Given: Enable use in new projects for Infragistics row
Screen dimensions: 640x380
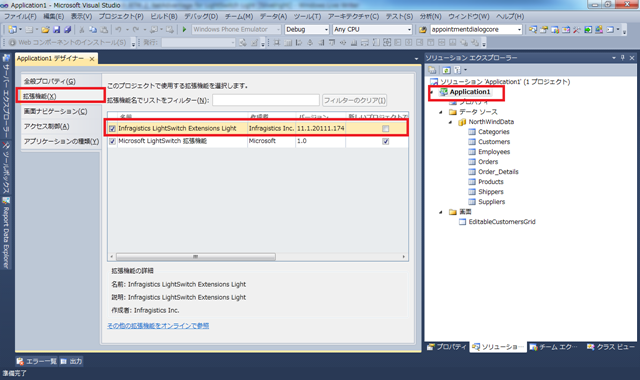Looking at the screenshot, I should pos(385,129).
